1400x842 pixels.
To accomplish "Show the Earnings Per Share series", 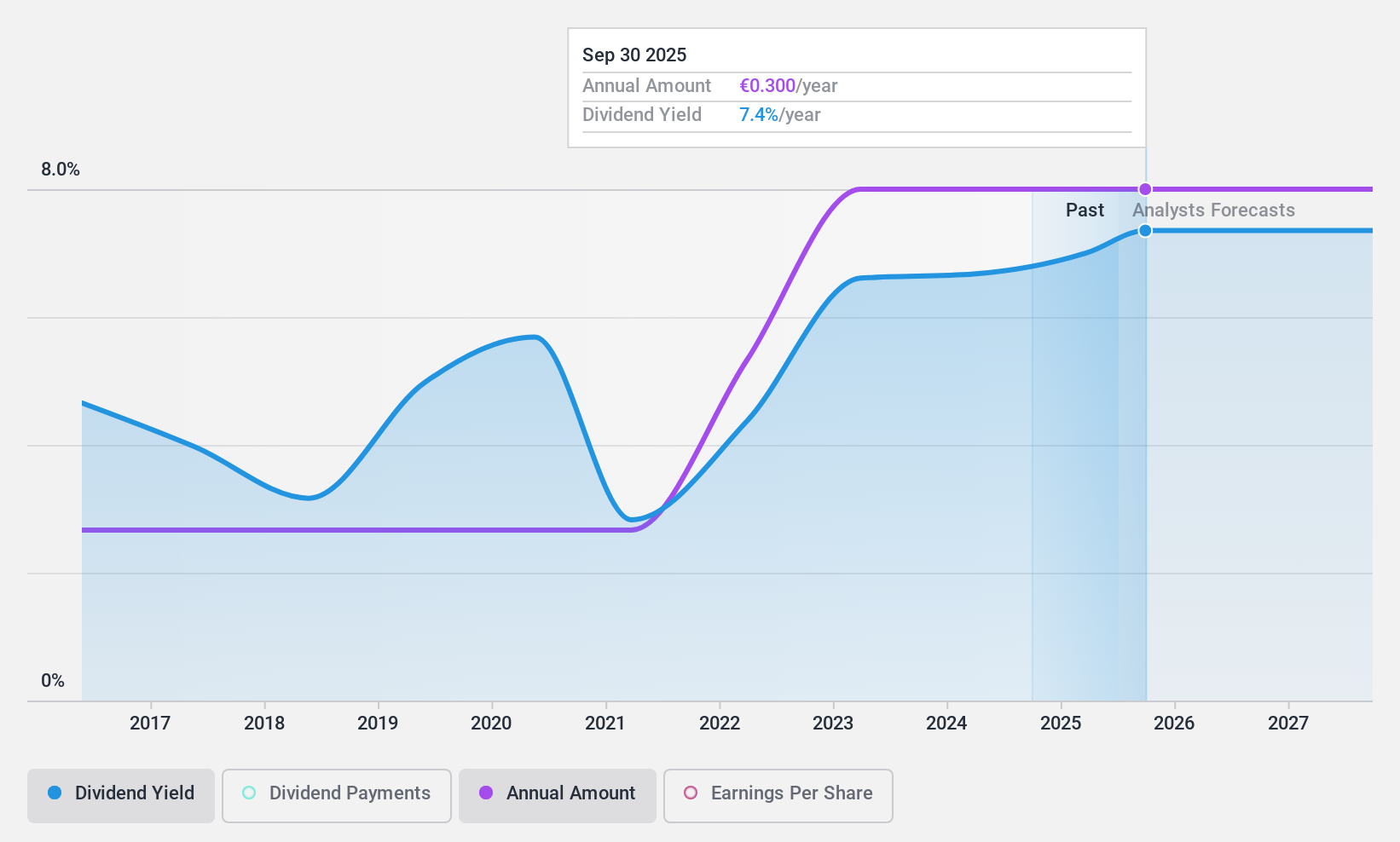I will click(x=778, y=796).
